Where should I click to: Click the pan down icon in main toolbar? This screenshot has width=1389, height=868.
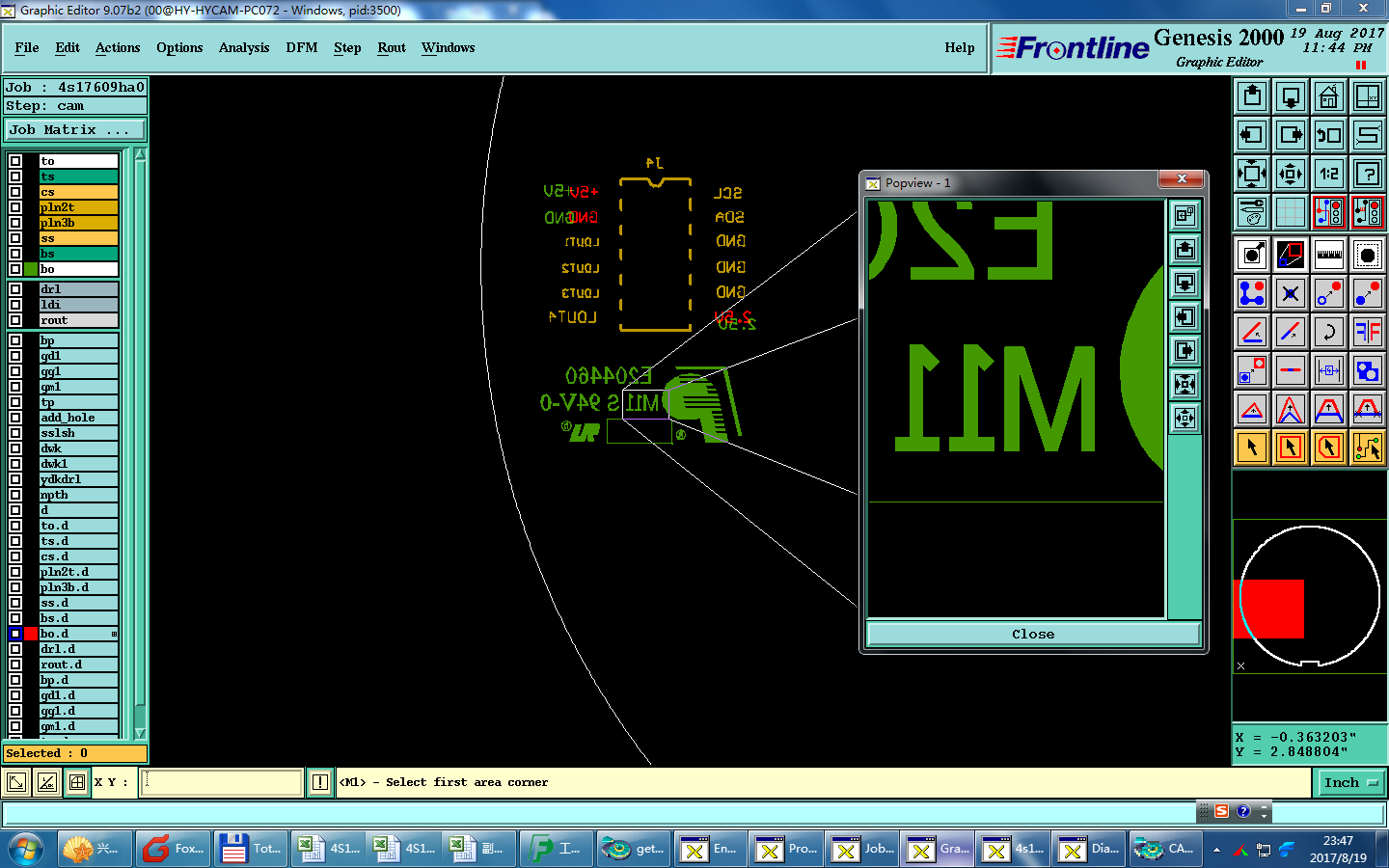tap(1291, 96)
